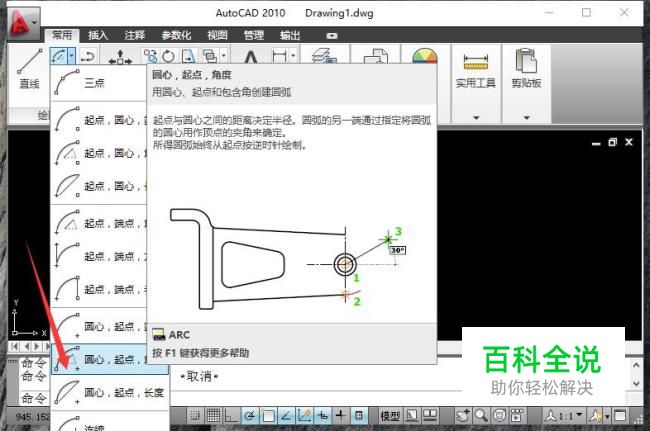Select the linear dimension tool
Screen dimensions: 650x431
(x=280, y=56)
